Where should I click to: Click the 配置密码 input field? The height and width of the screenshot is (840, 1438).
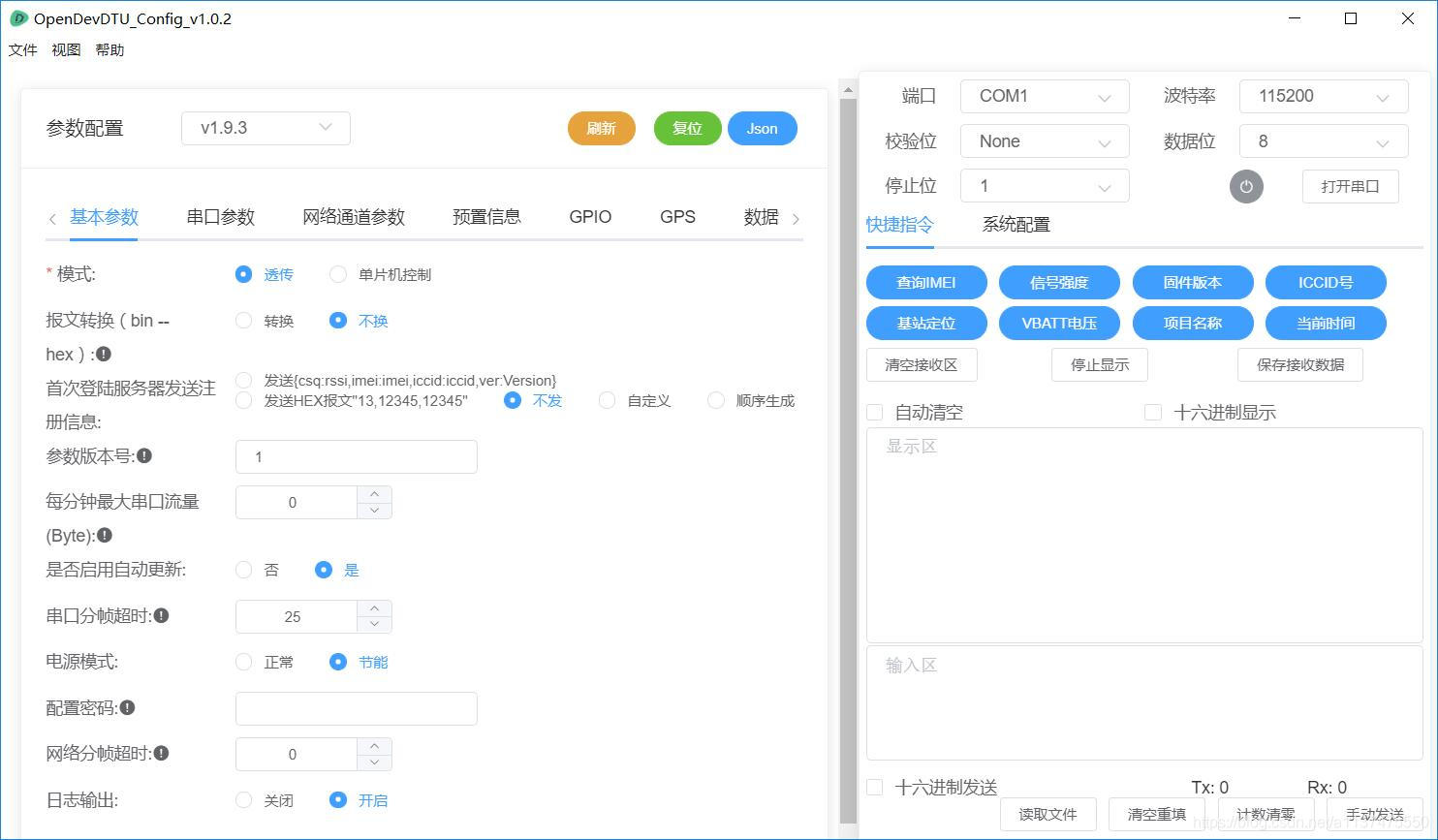click(x=357, y=708)
